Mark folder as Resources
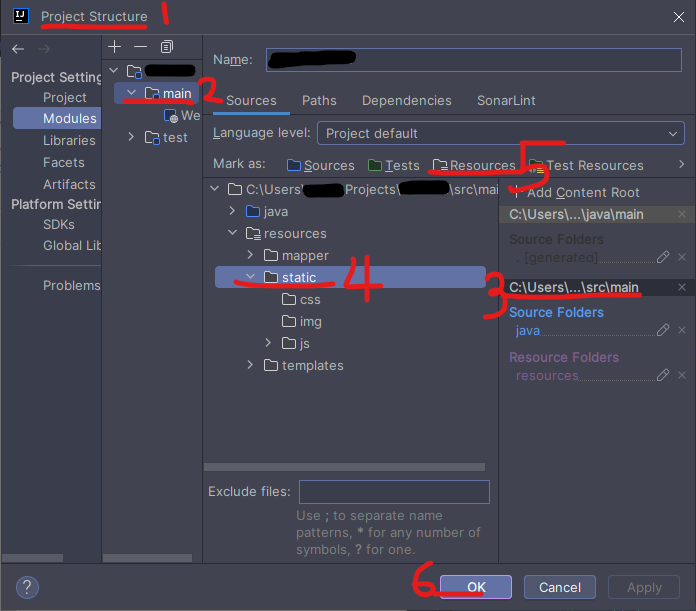The width and height of the screenshot is (696, 611). (x=473, y=165)
